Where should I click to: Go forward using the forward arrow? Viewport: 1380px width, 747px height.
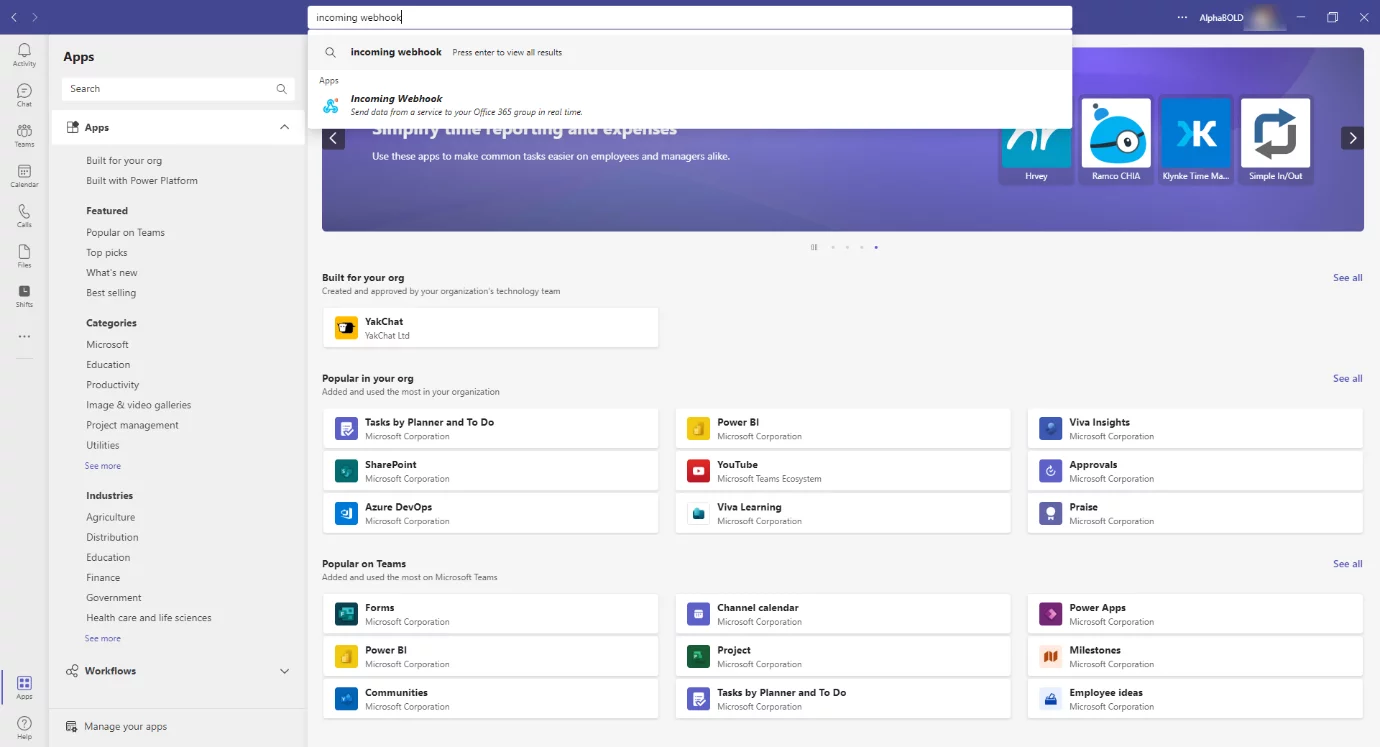point(35,17)
